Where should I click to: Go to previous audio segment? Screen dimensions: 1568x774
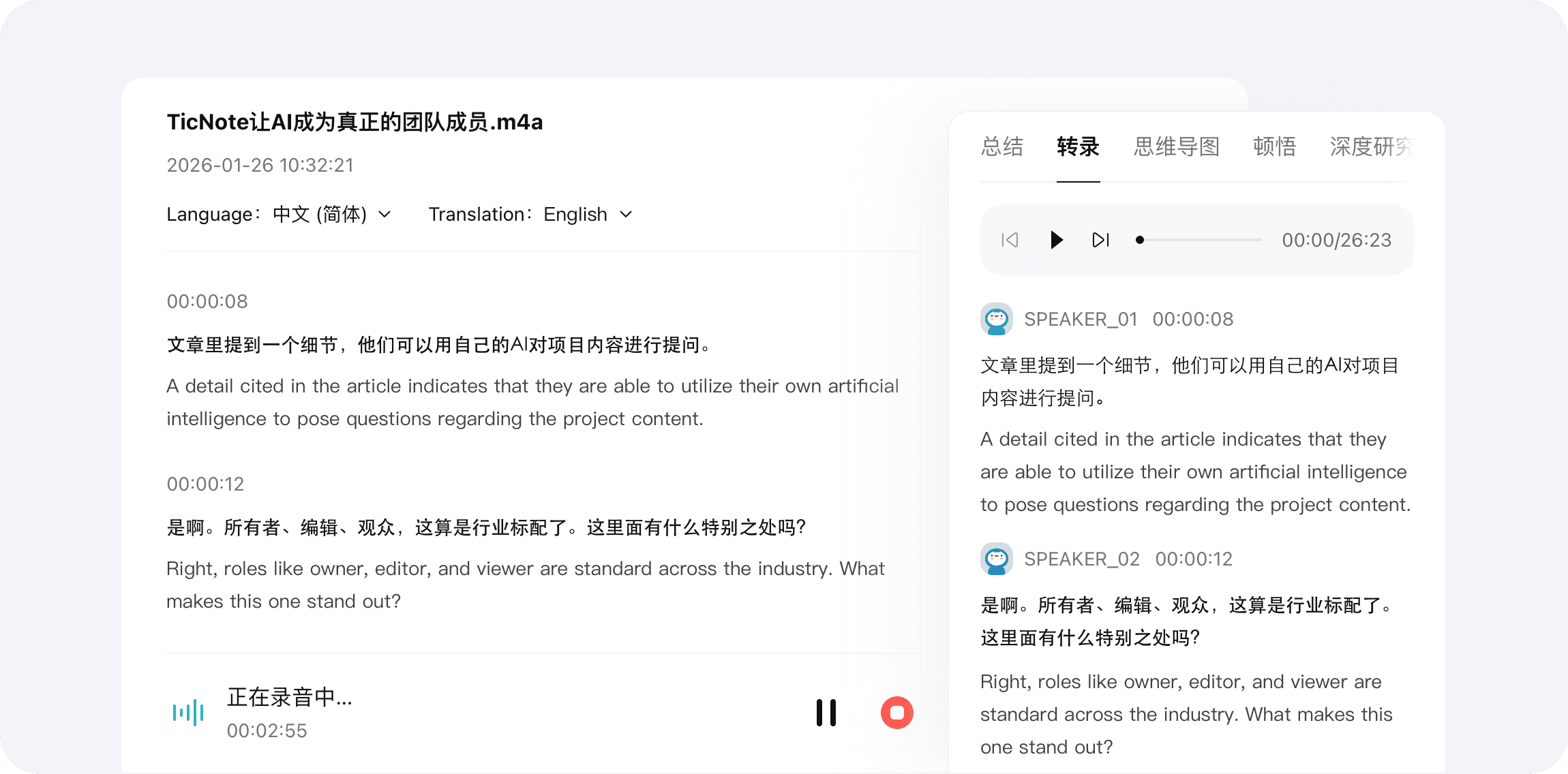point(1010,240)
